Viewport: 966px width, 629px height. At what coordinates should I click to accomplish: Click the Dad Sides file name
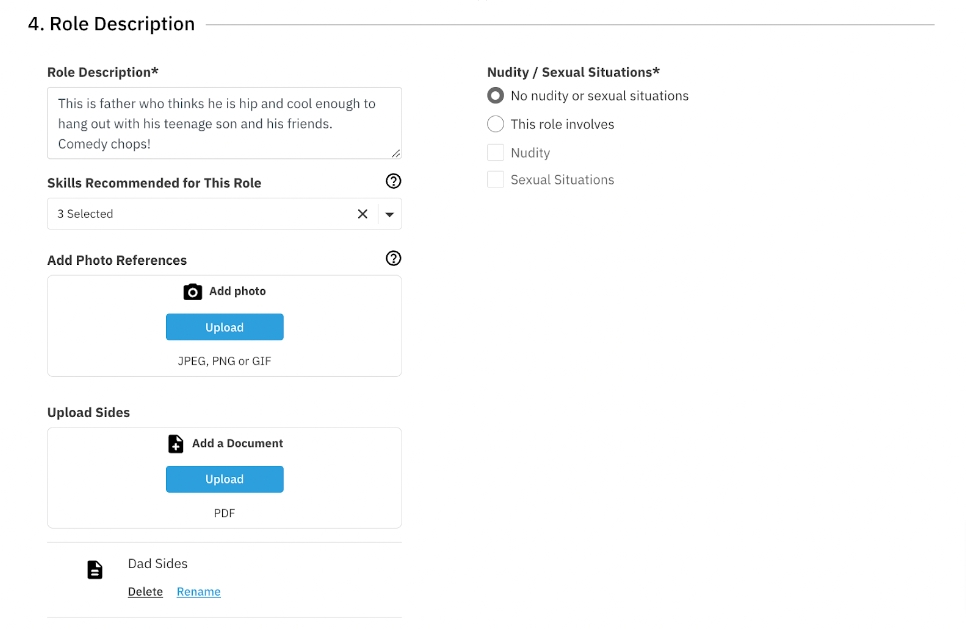point(158,564)
